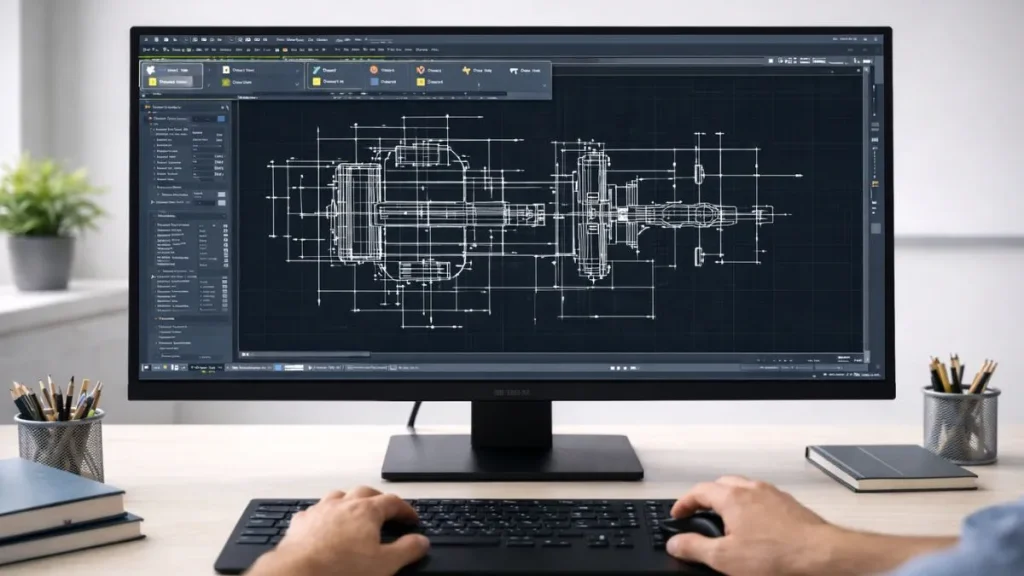The width and height of the screenshot is (1024, 576).
Task: Toggle the checkbox in the highlighted ribbon group
Action: (x=152, y=81)
